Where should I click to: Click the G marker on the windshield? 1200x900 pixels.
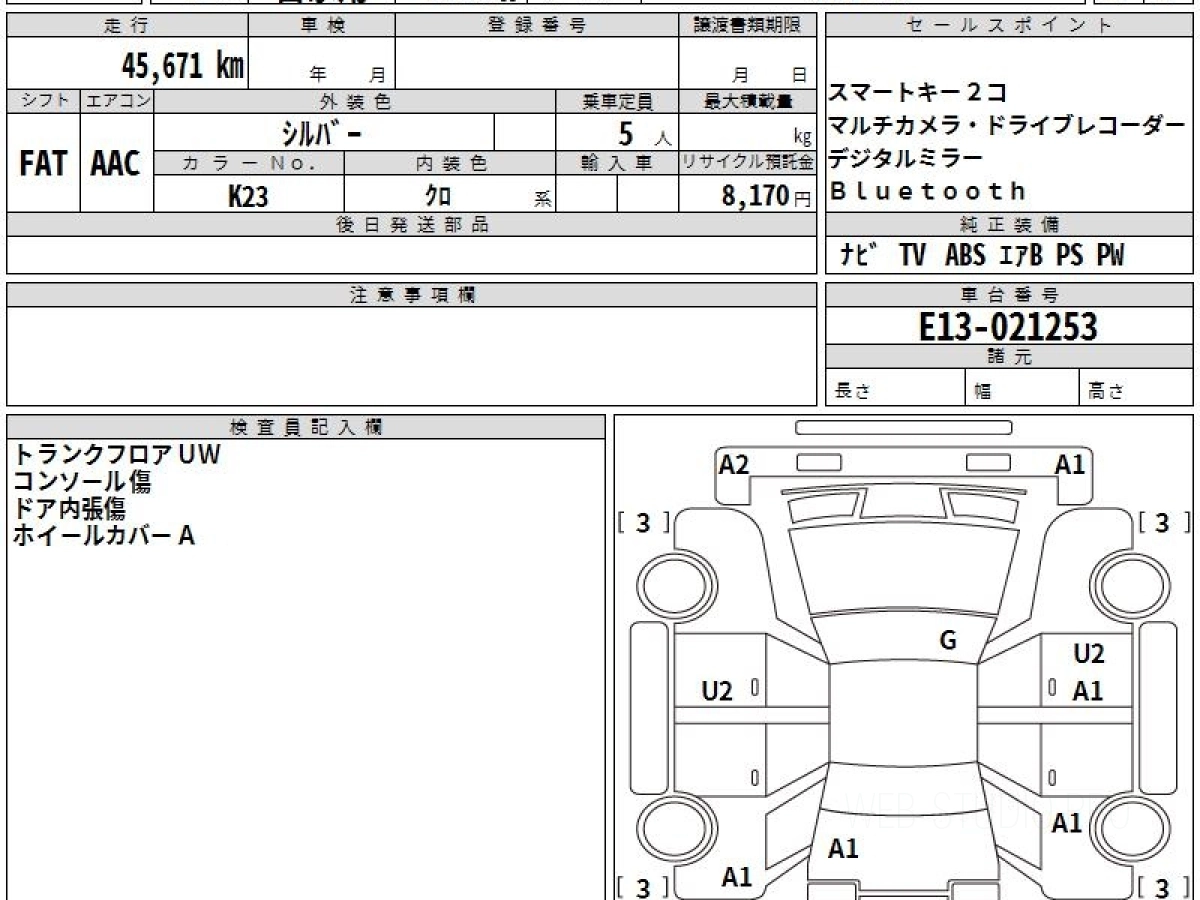(x=948, y=641)
